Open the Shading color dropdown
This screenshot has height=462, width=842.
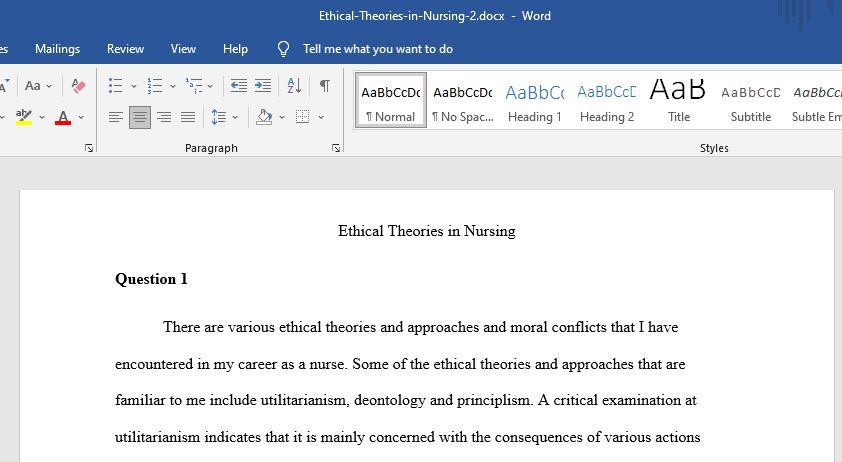click(282, 117)
